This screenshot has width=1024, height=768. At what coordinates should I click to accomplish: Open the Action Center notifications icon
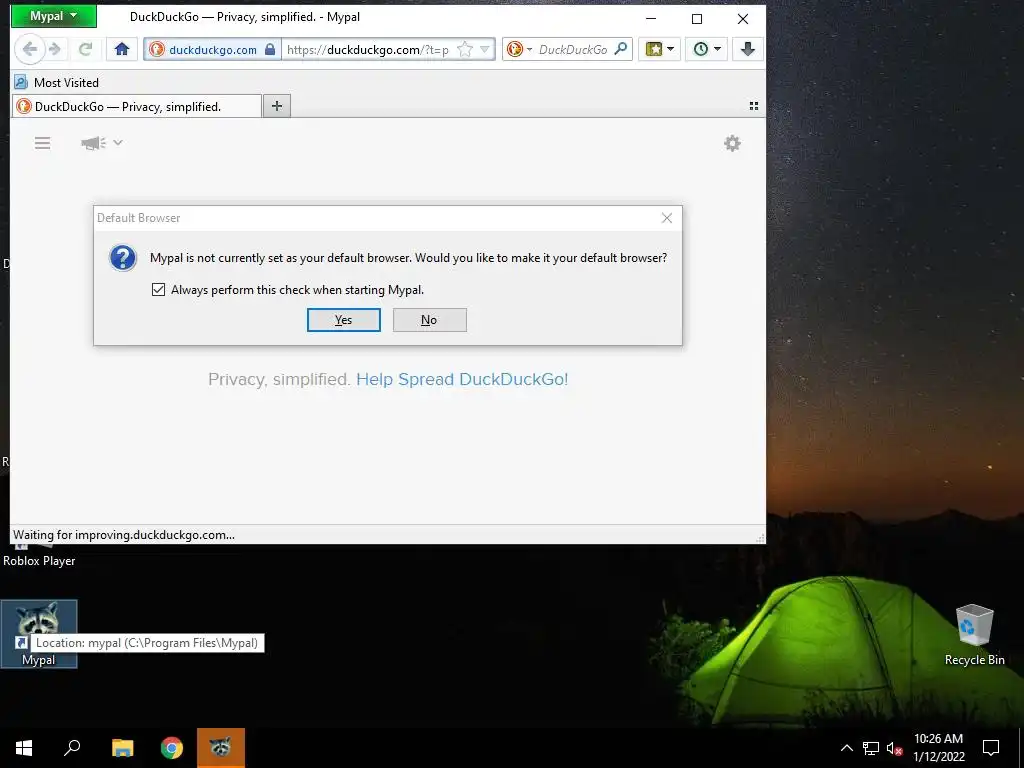coord(991,748)
